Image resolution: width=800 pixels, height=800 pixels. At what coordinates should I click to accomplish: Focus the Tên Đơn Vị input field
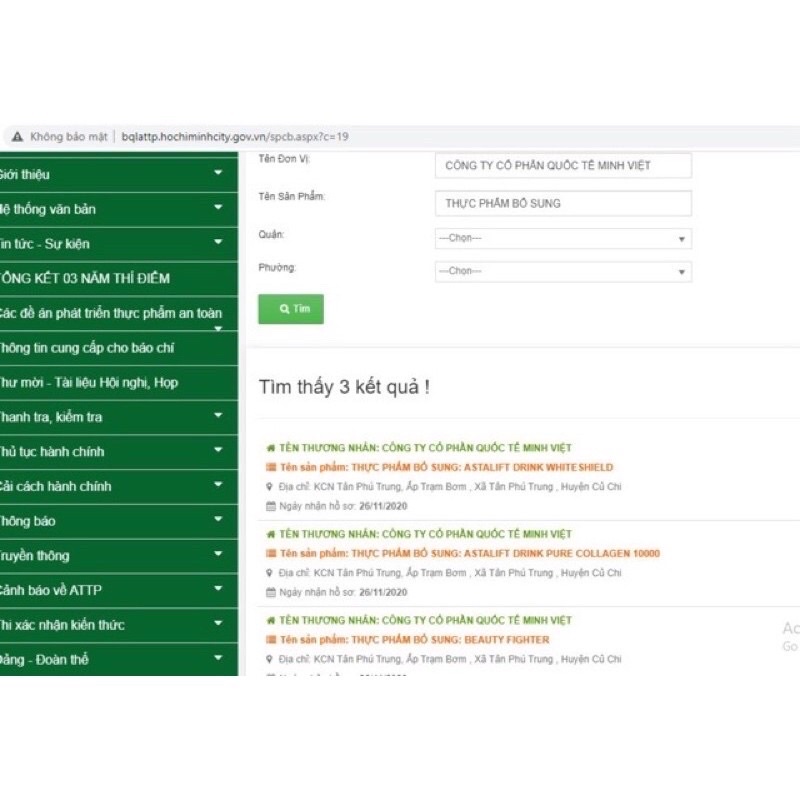point(563,165)
